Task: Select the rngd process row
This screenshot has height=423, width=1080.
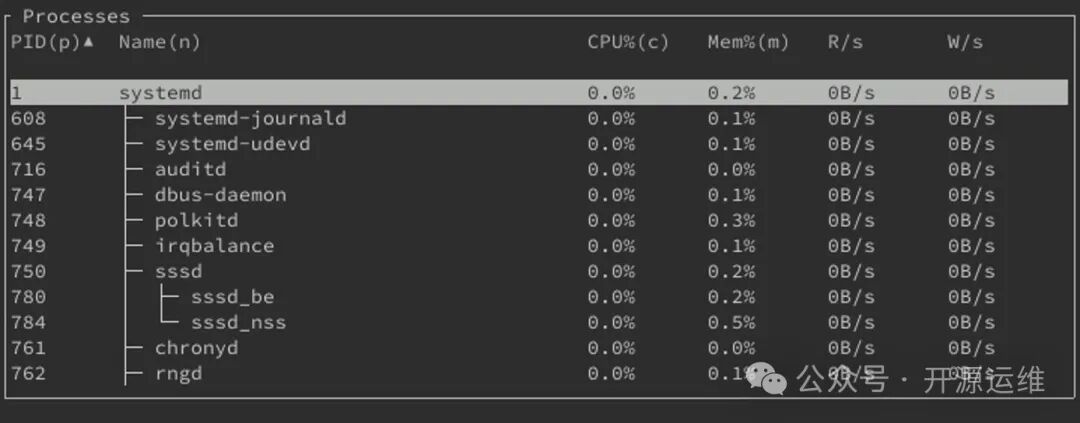Action: pyautogui.click(x=178, y=373)
